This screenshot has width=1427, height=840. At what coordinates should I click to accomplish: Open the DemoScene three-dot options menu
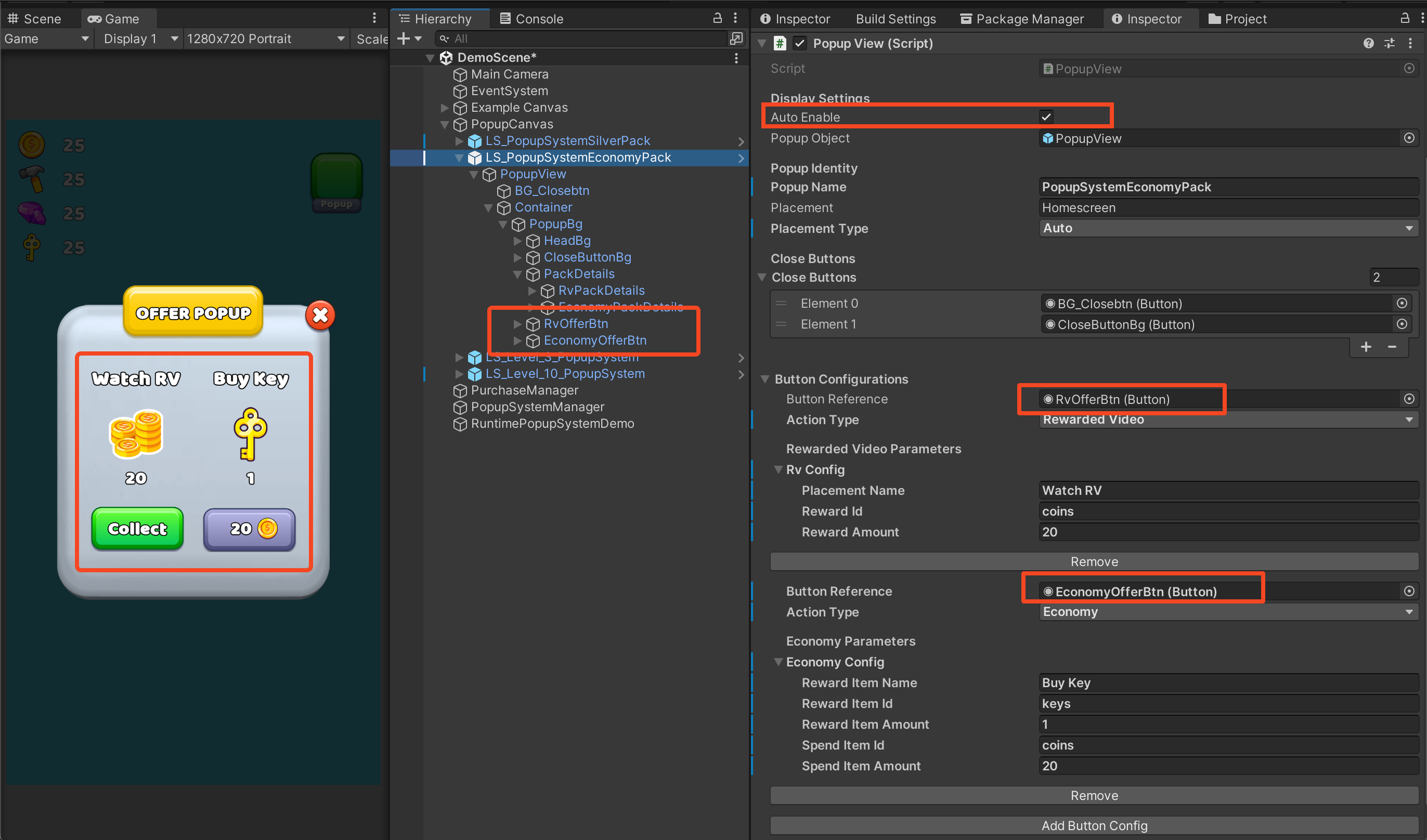735,58
